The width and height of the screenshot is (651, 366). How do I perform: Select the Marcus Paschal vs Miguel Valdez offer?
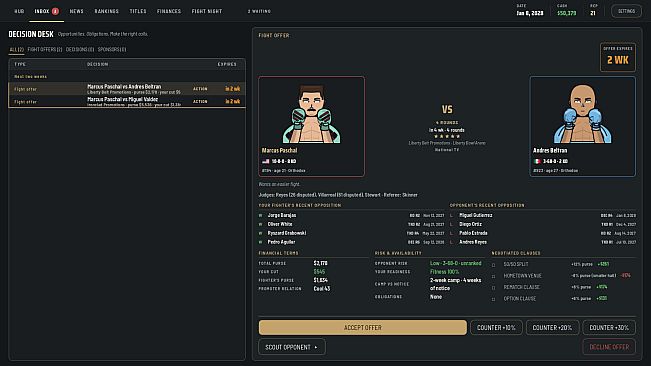[x=127, y=101]
